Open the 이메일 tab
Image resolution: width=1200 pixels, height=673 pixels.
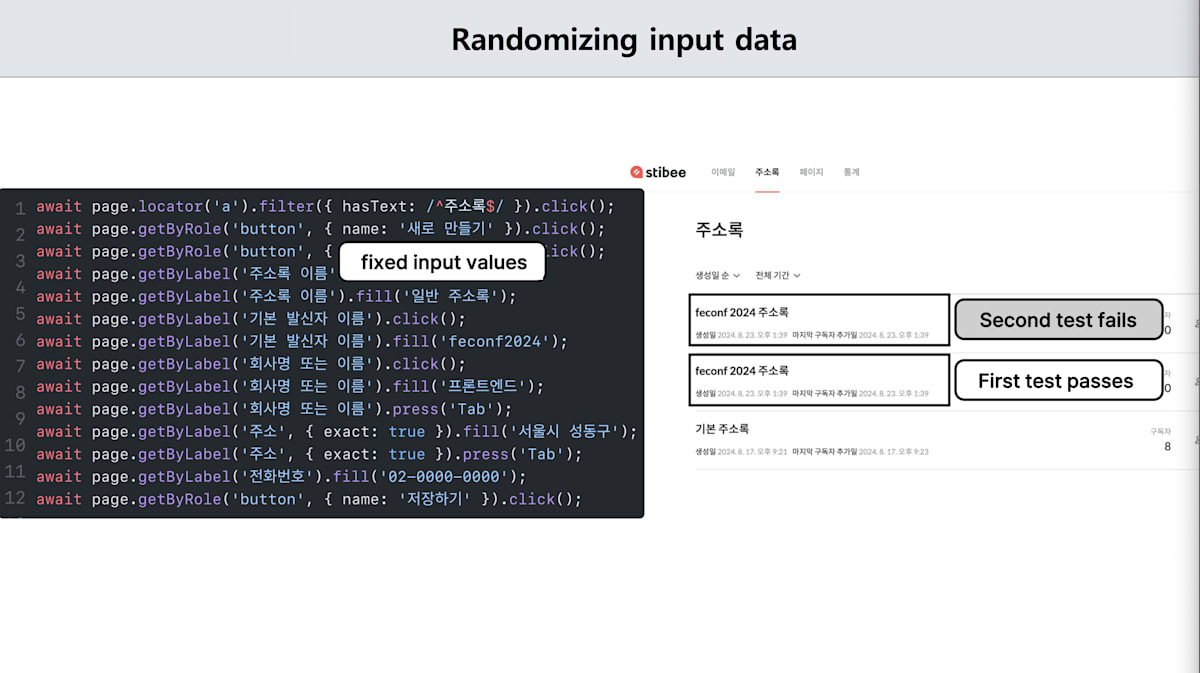[x=723, y=172]
